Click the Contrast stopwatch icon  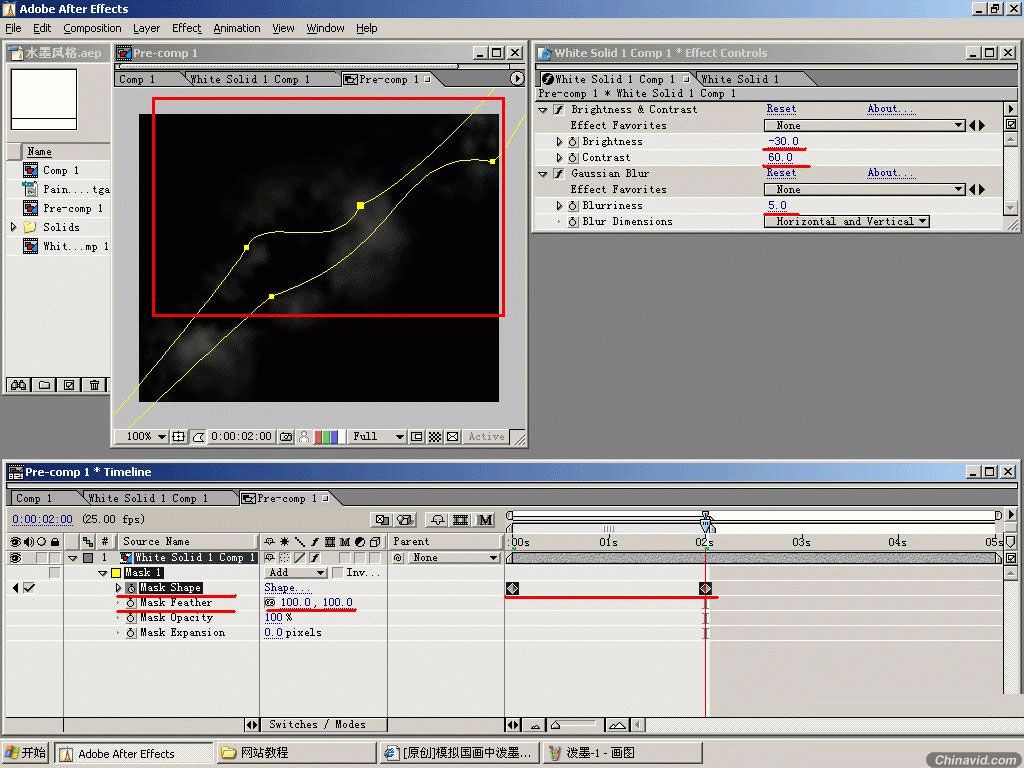[573, 157]
